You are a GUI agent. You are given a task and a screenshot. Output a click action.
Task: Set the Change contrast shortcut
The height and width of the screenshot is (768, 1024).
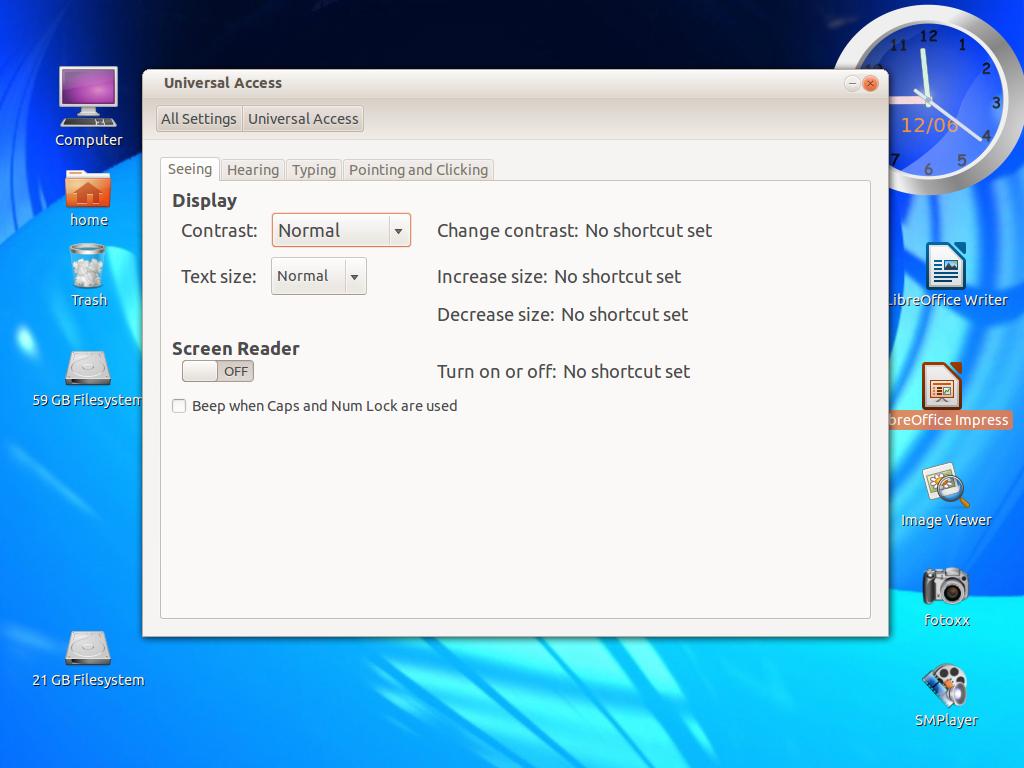click(648, 231)
